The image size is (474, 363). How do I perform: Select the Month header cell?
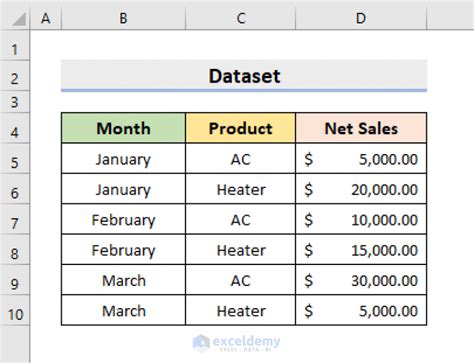(123, 128)
